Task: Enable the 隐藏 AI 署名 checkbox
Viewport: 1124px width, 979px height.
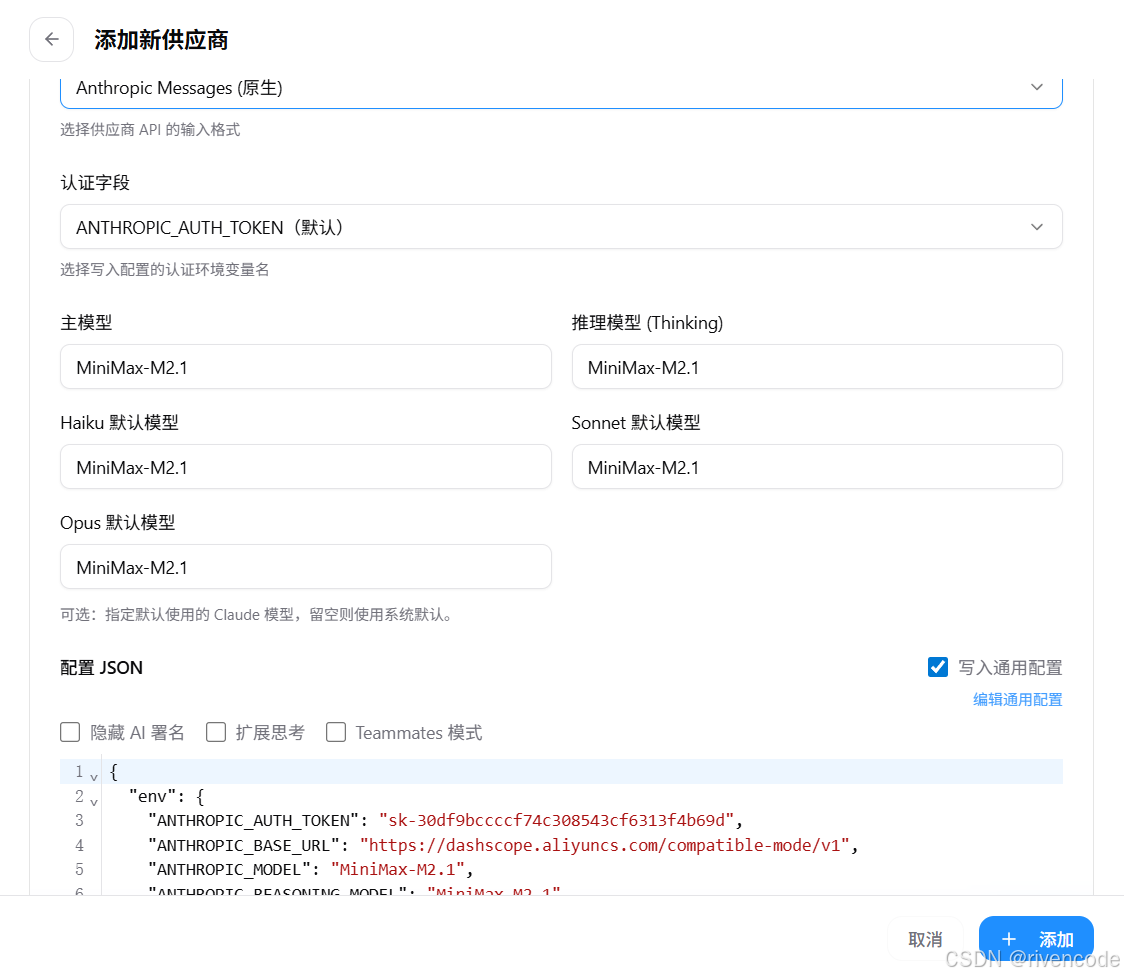Action: tap(70, 732)
